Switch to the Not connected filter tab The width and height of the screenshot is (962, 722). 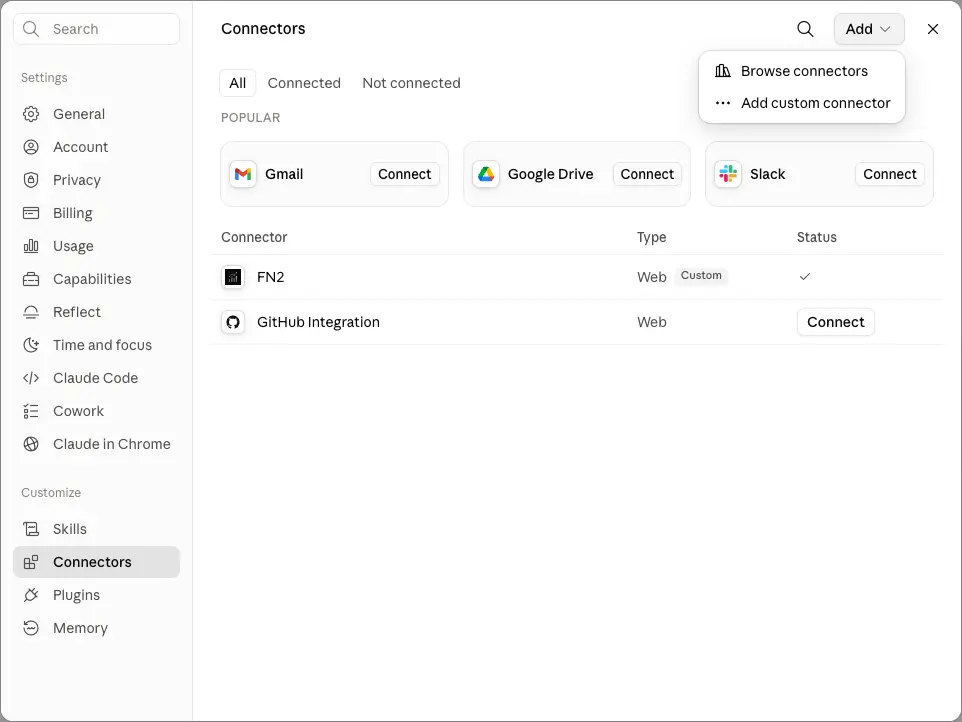pos(411,83)
